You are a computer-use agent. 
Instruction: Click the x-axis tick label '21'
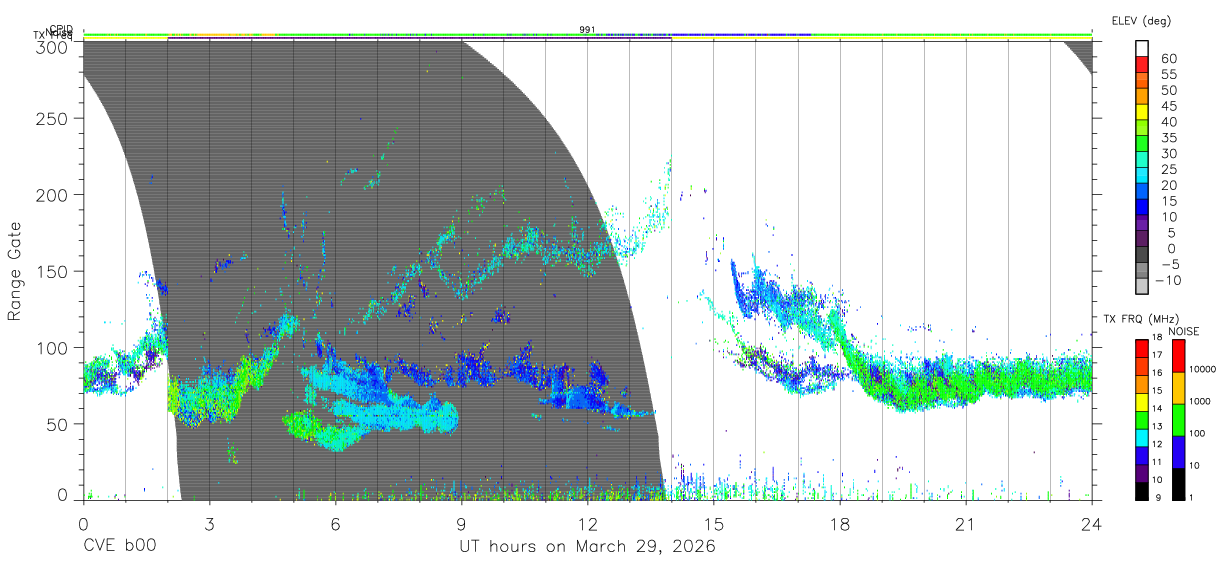click(x=966, y=524)
